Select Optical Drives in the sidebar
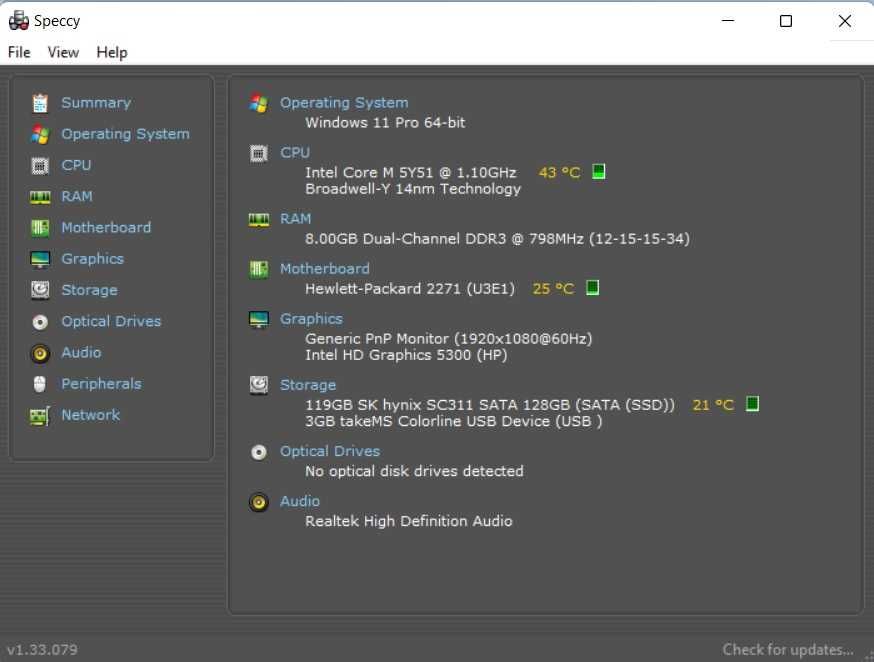This screenshot has width=874, height=662. coord(111,322)
